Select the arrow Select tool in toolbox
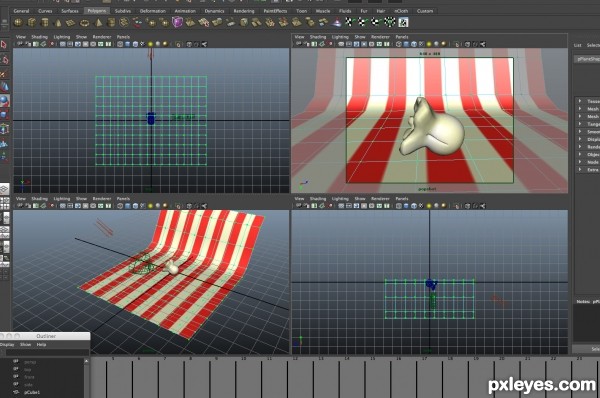600x398 pixels. 4,45
